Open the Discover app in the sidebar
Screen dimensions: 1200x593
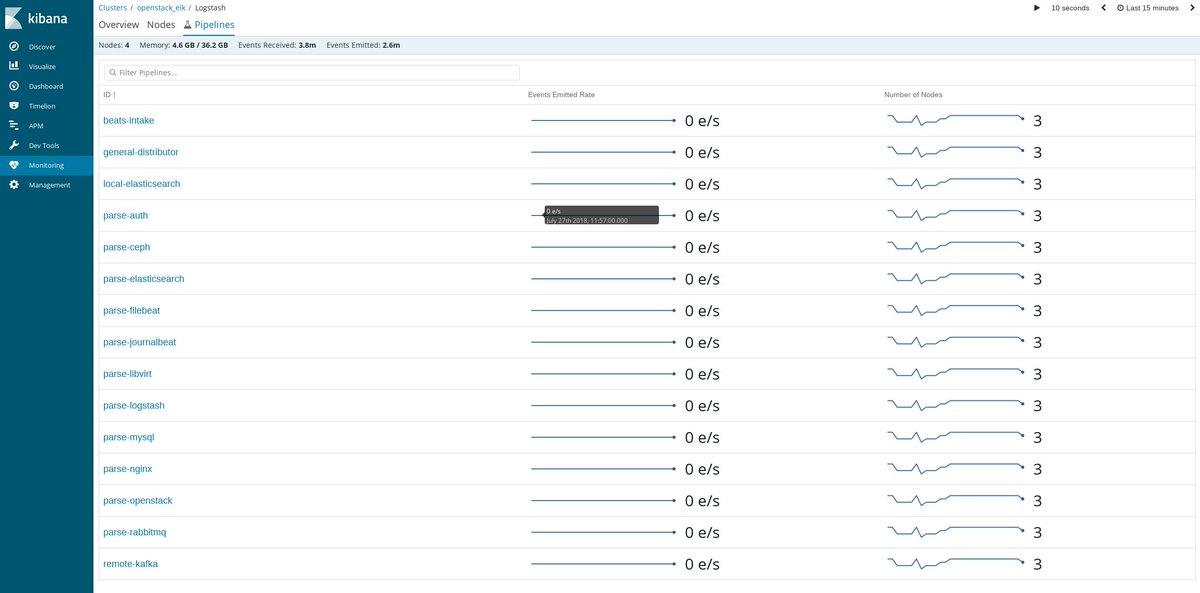coord(41,46)
